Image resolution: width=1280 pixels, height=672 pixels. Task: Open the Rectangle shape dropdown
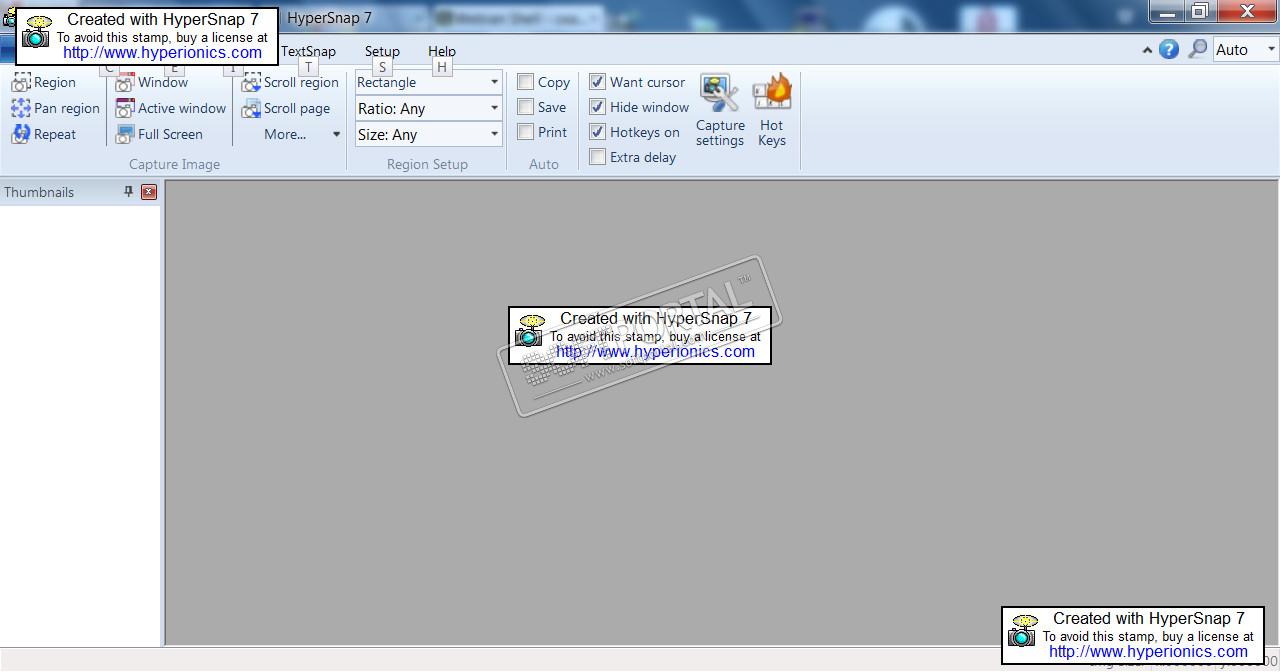(x=428, y=82)
